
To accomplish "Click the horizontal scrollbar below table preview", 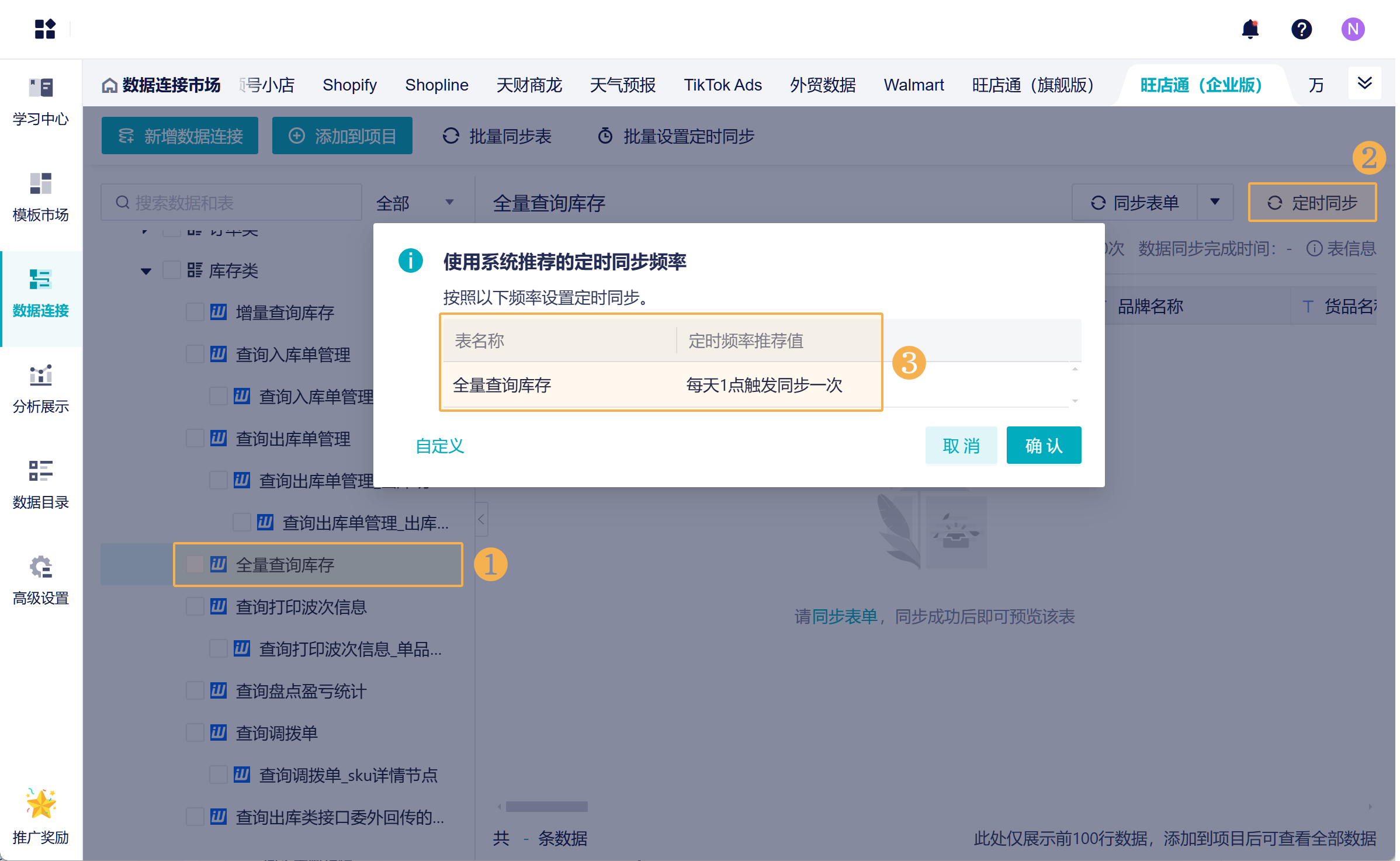I will pyautogui.click(x=546, y=807).
